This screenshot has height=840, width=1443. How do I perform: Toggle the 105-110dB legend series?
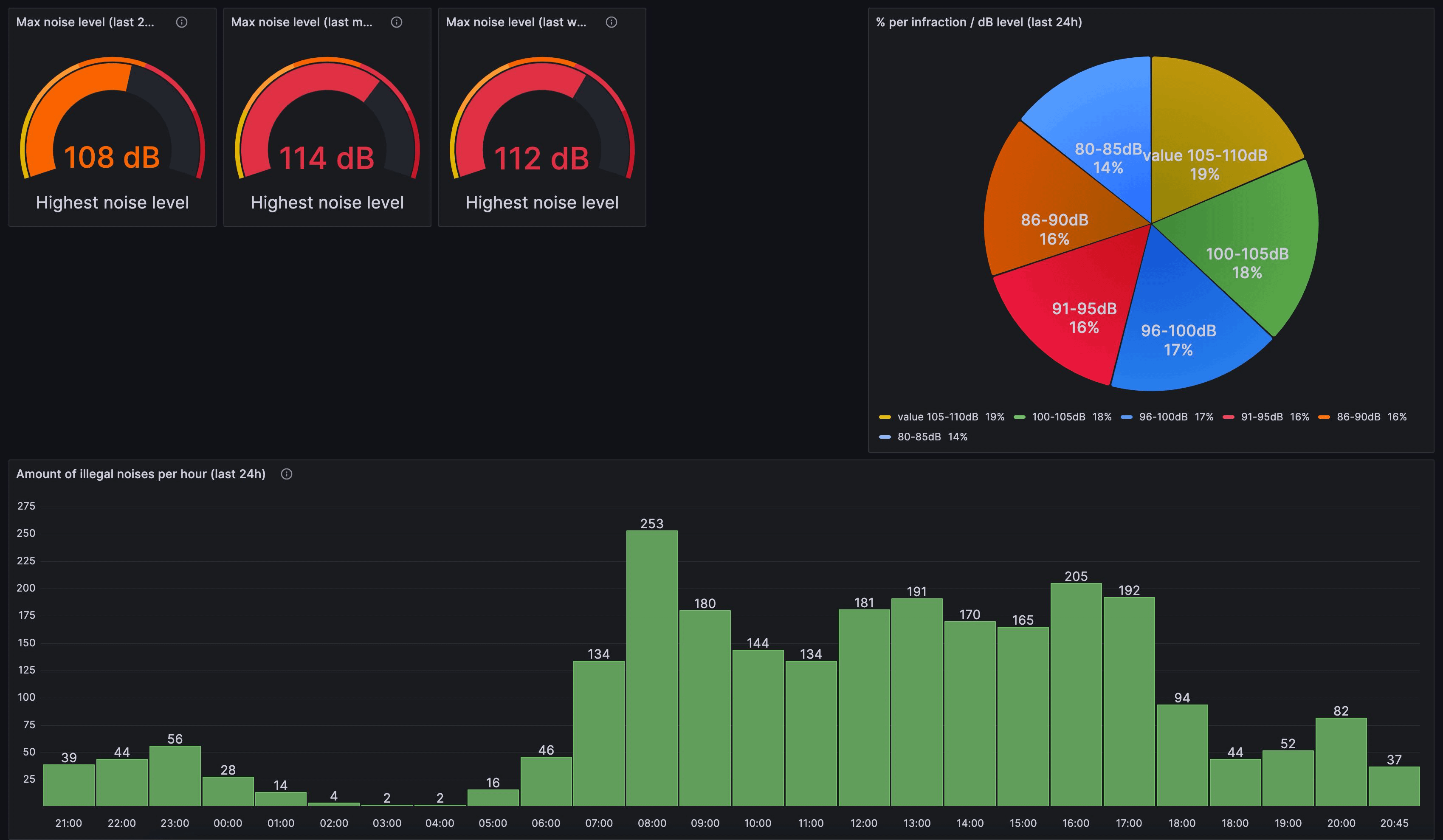tap(937, 417)
